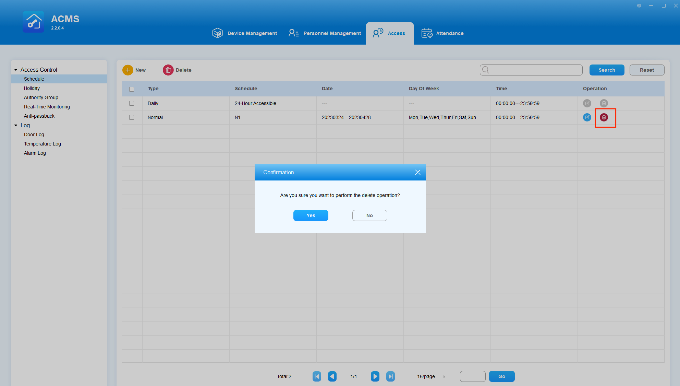Open the Attendance tab
Viewport: 680px width, 386px height.
point(442,33)
